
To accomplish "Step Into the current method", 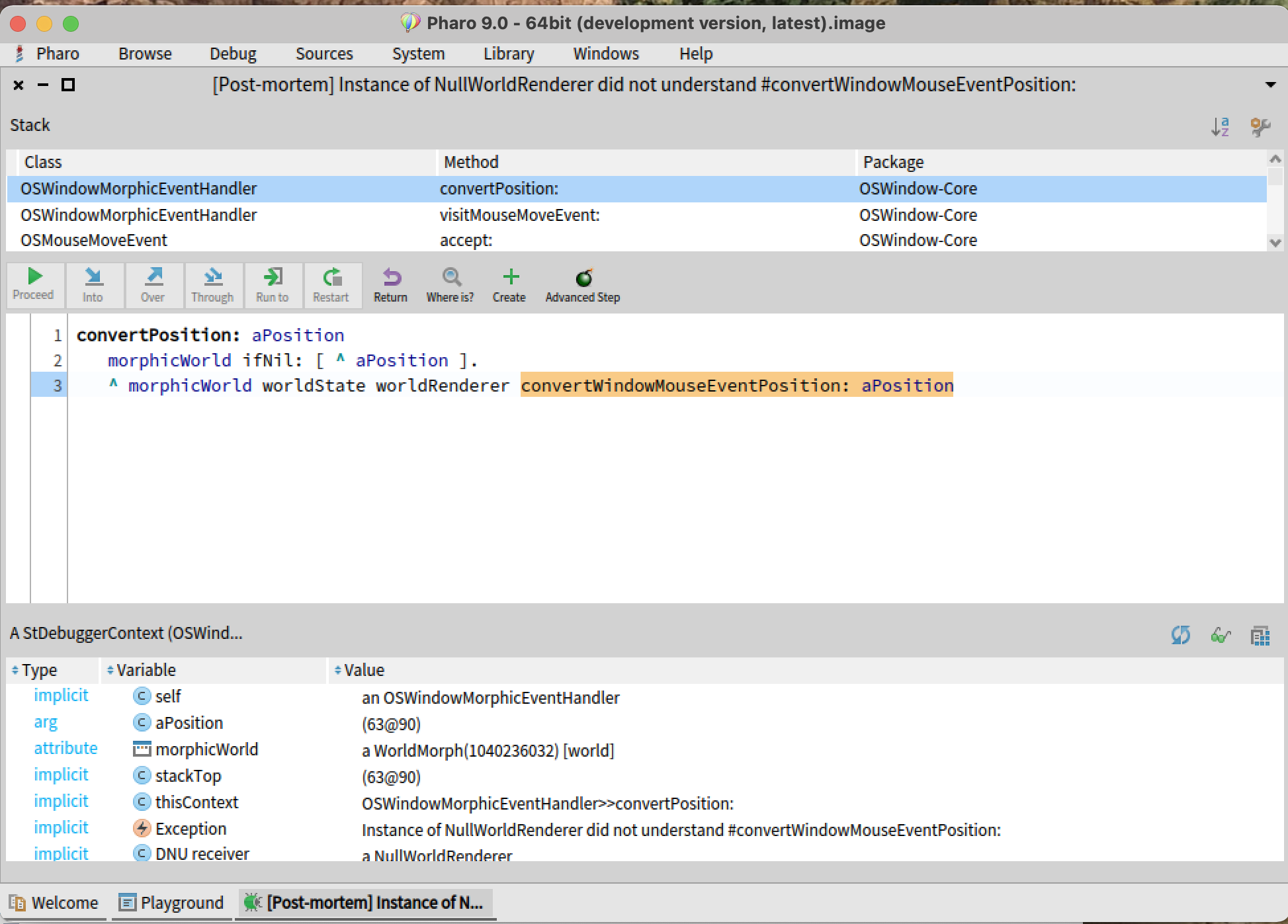I will pos(93,284).
